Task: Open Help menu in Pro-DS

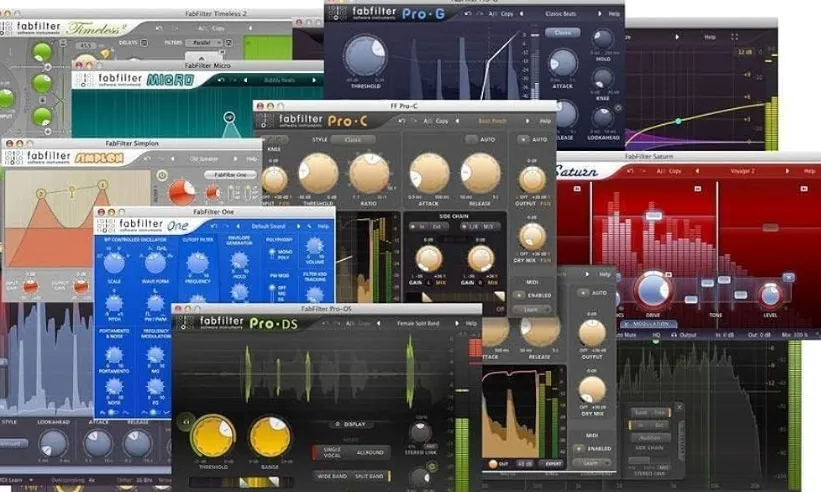Action: point(471,323)
